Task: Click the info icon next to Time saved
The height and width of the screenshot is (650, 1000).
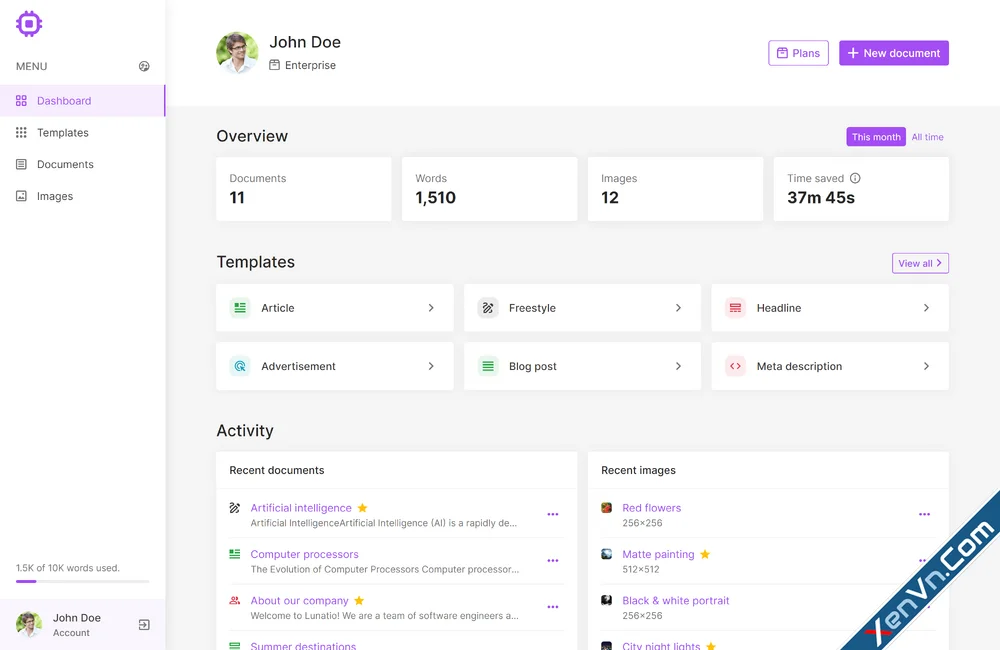Action: [x=855, y=178]
